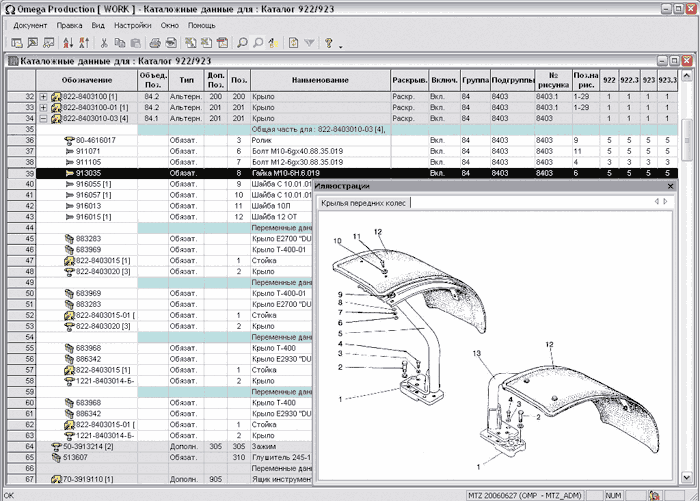Sort descending with the Я-A up arrow
The image size is (700, 501).
(84, 43)
